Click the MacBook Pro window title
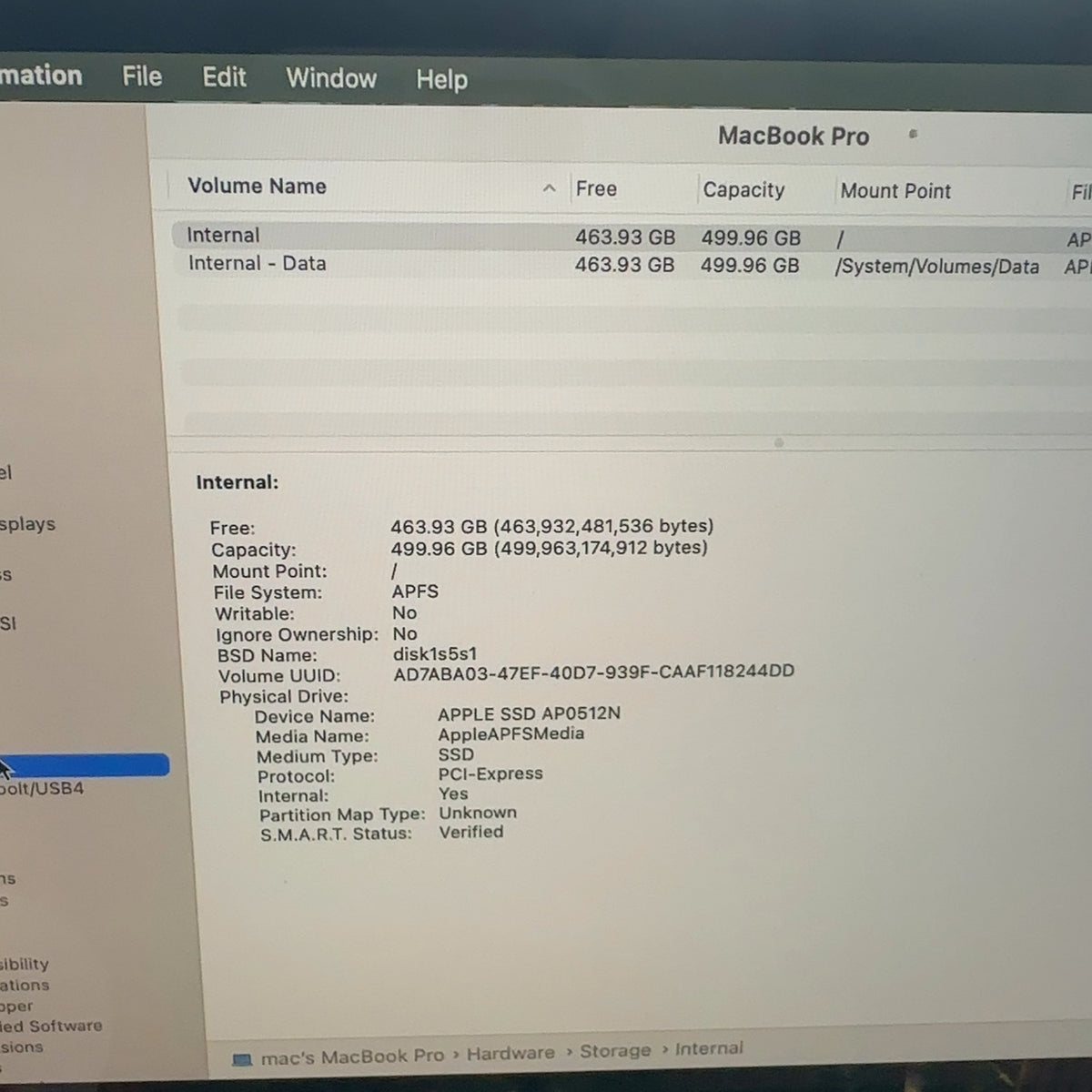The height and width of the screenshot is (1092, 1092). click(x=794, y=136)
